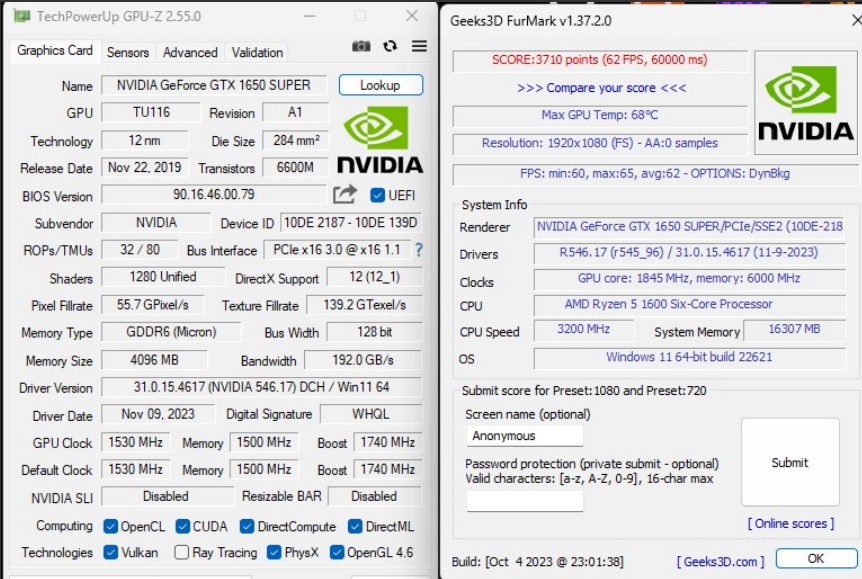Click the GPU-Z app icon in title bar

tap(21, 16)
